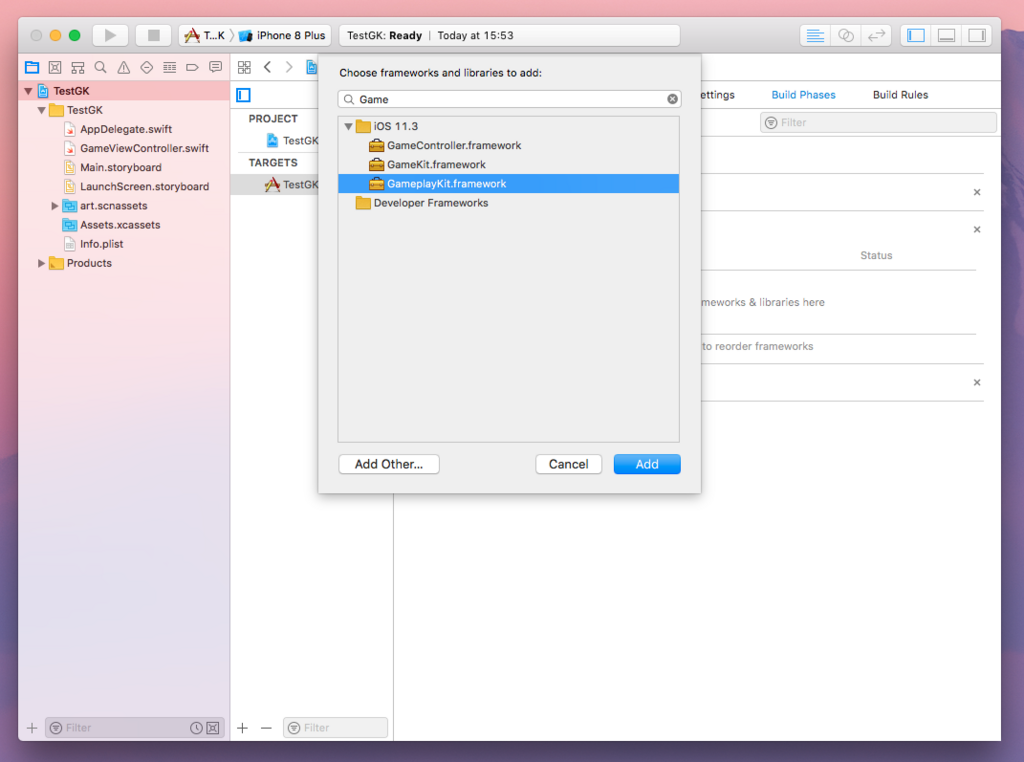
Task: Open the Test navigator
Action: [x=146, y=67]
